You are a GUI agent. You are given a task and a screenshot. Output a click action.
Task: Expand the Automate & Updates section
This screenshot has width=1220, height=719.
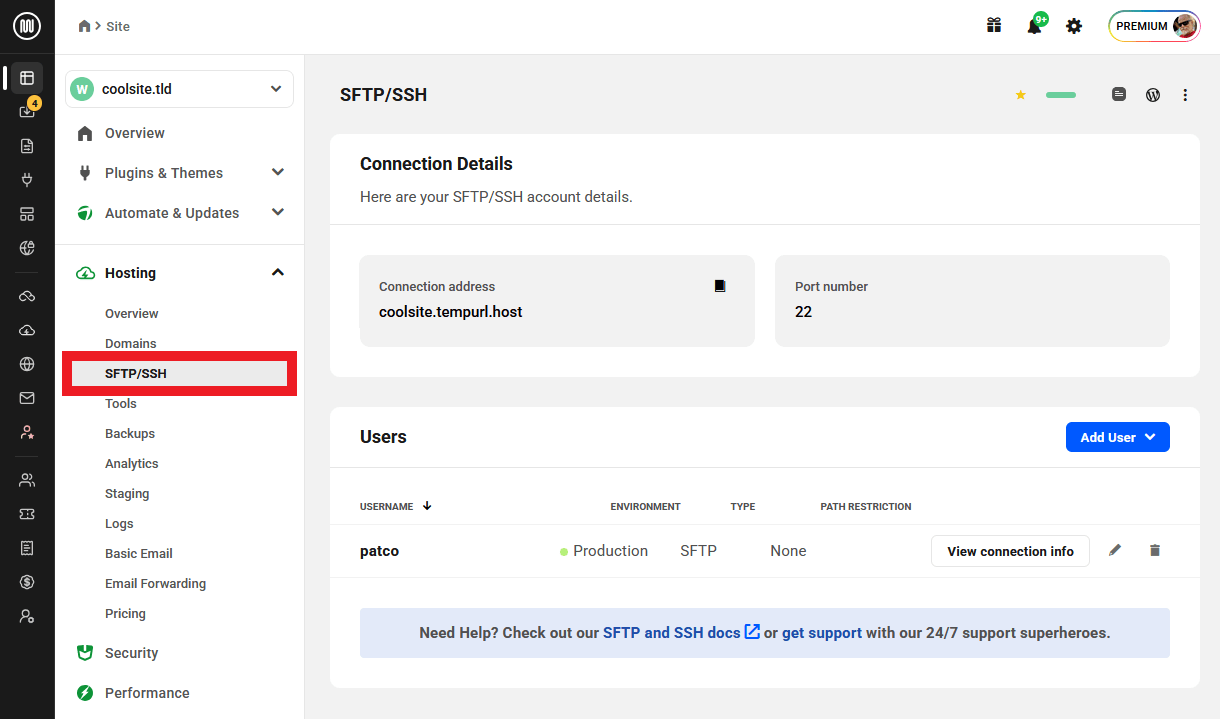[x=278, y=213]
